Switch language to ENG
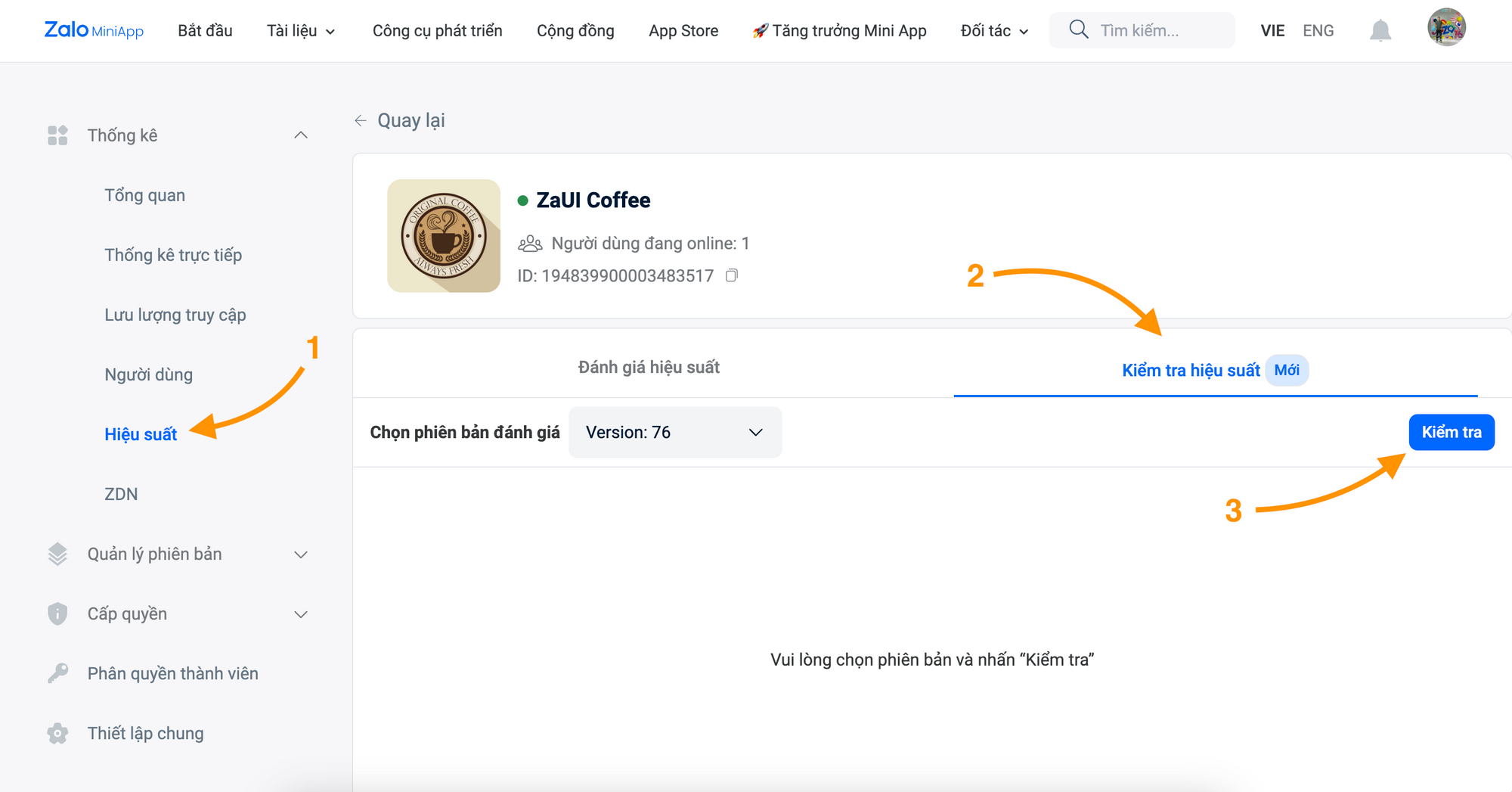The image size is (1512, 792). click(x=1318, y=31)
